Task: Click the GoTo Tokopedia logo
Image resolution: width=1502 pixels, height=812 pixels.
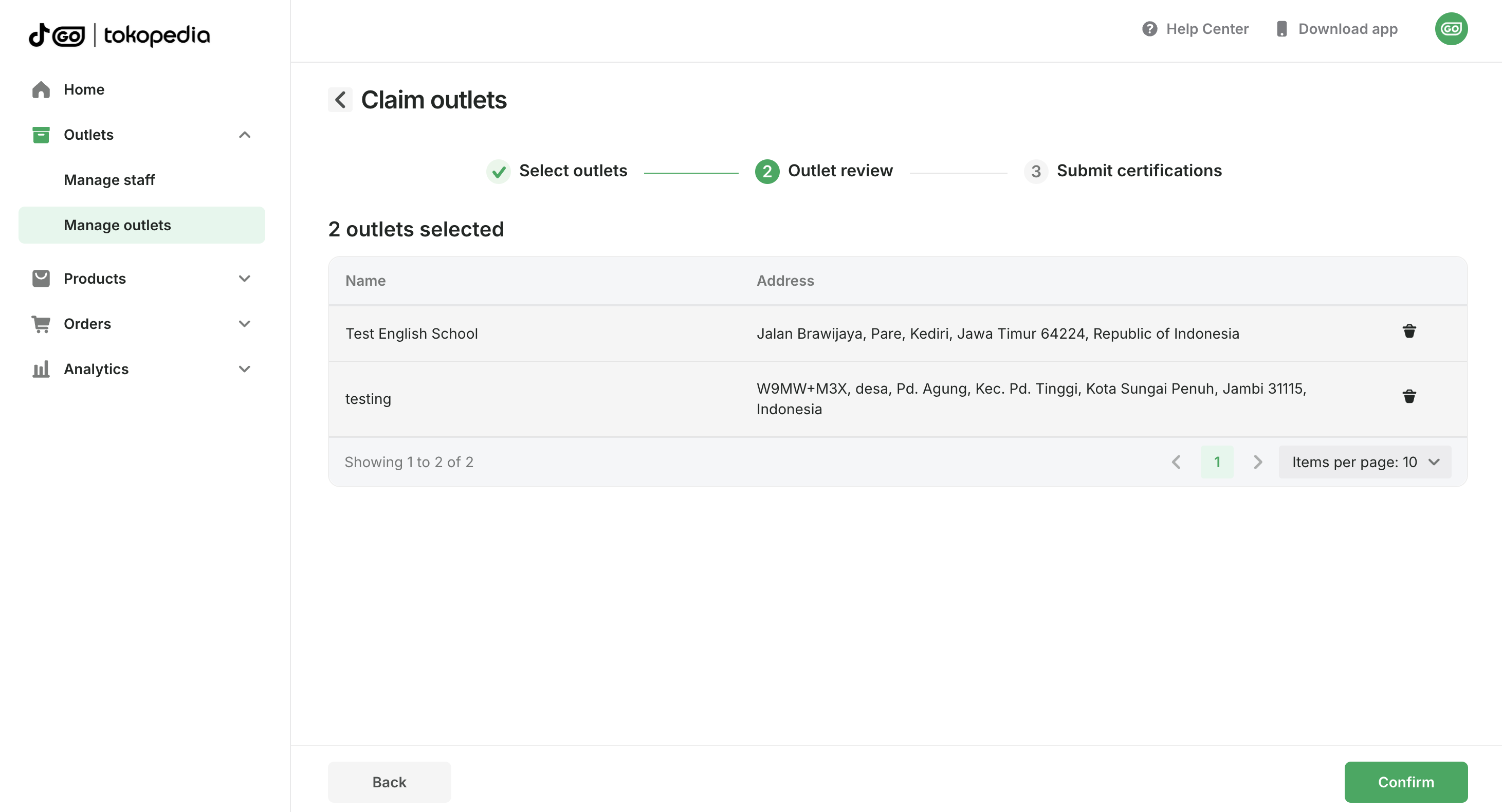Action: tap(120, 35)
